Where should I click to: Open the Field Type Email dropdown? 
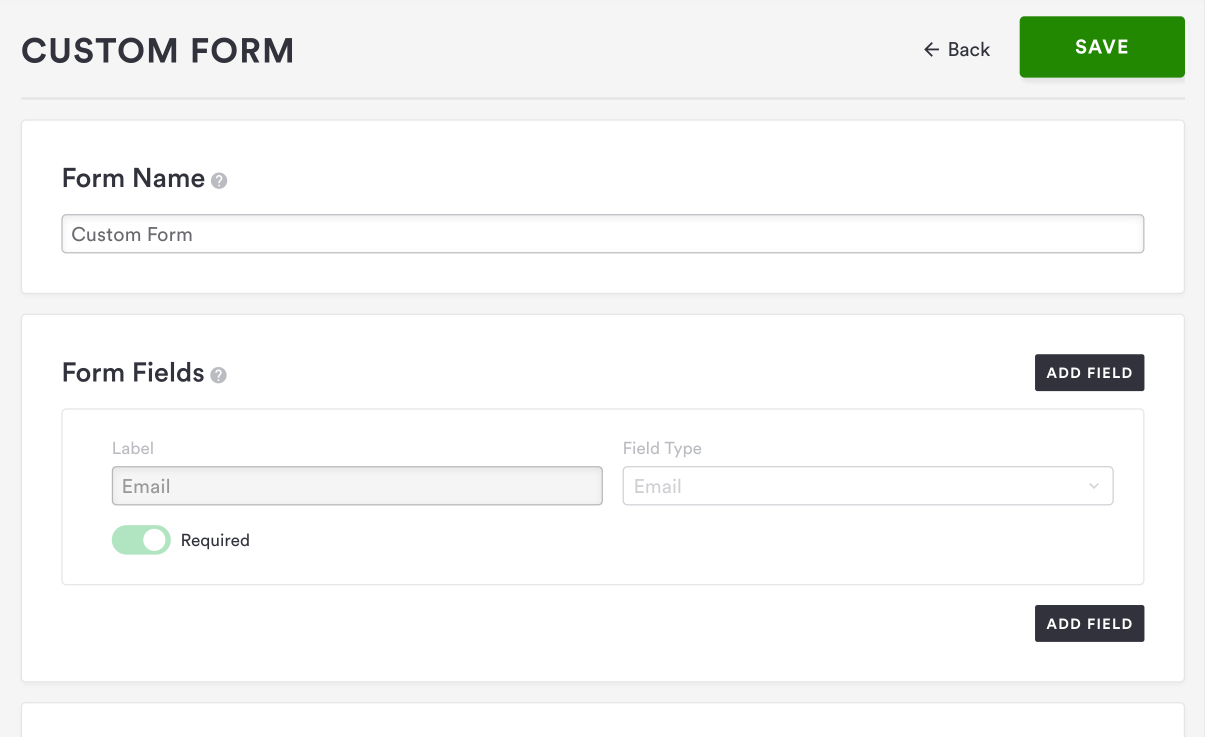coord(867,487)
